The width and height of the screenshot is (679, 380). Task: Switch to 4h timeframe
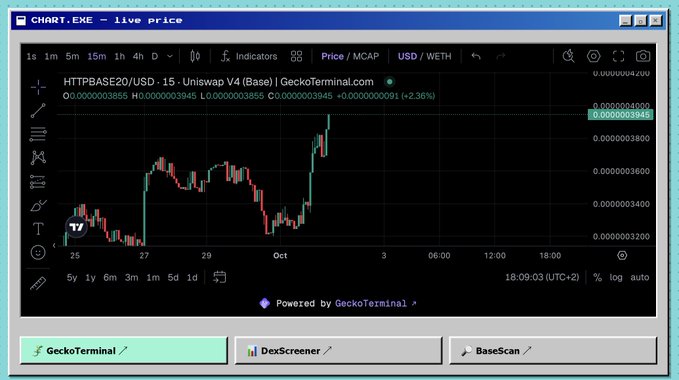tap(138, 56)
